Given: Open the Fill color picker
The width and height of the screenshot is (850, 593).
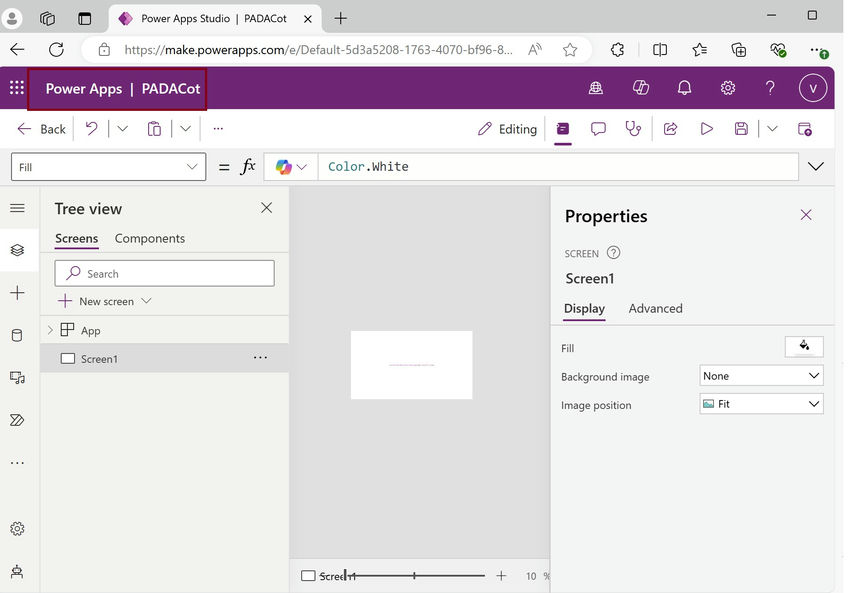Looking at the screenshot, I should (x=804, y=346).
